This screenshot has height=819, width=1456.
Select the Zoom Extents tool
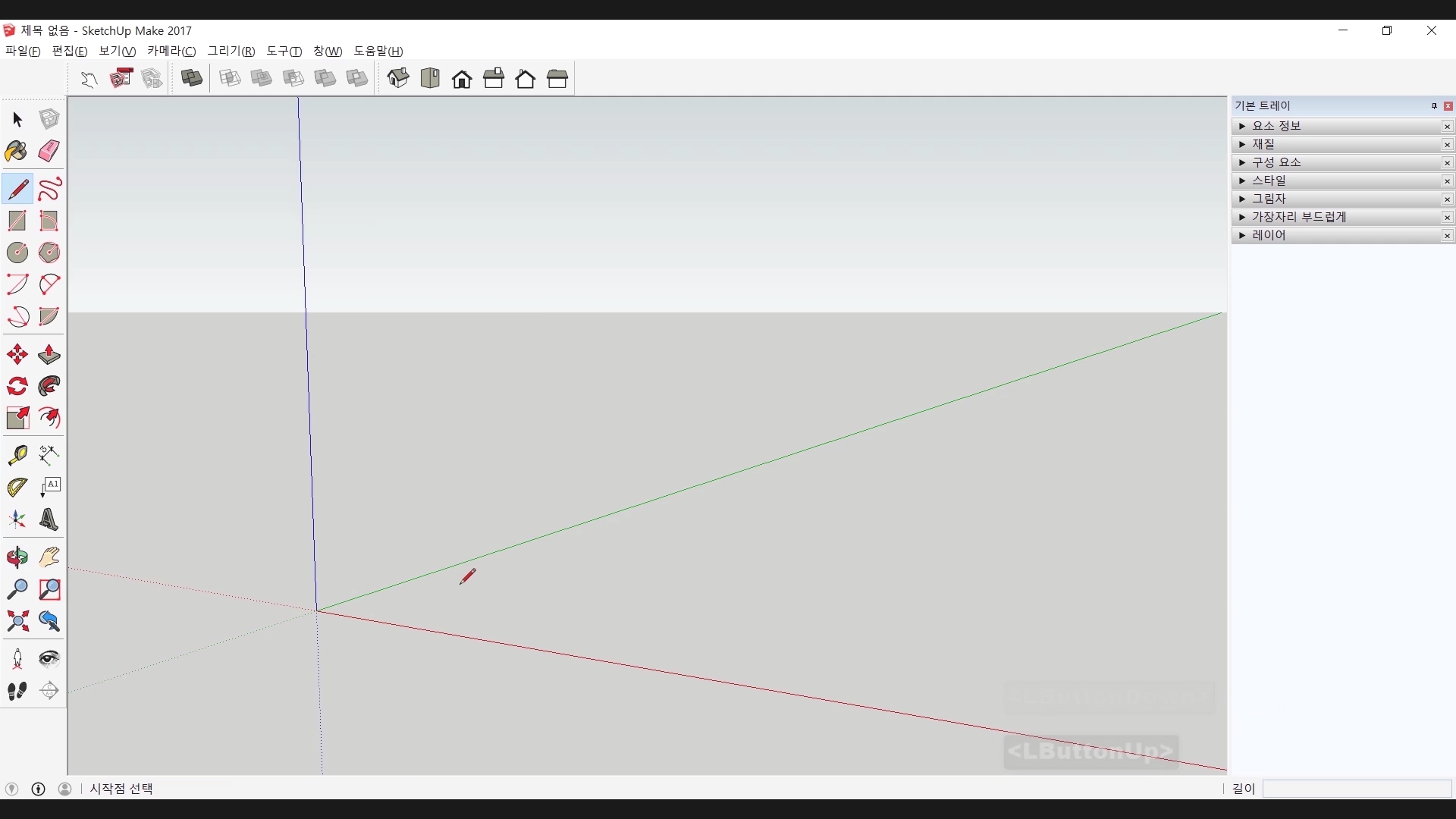17,621
